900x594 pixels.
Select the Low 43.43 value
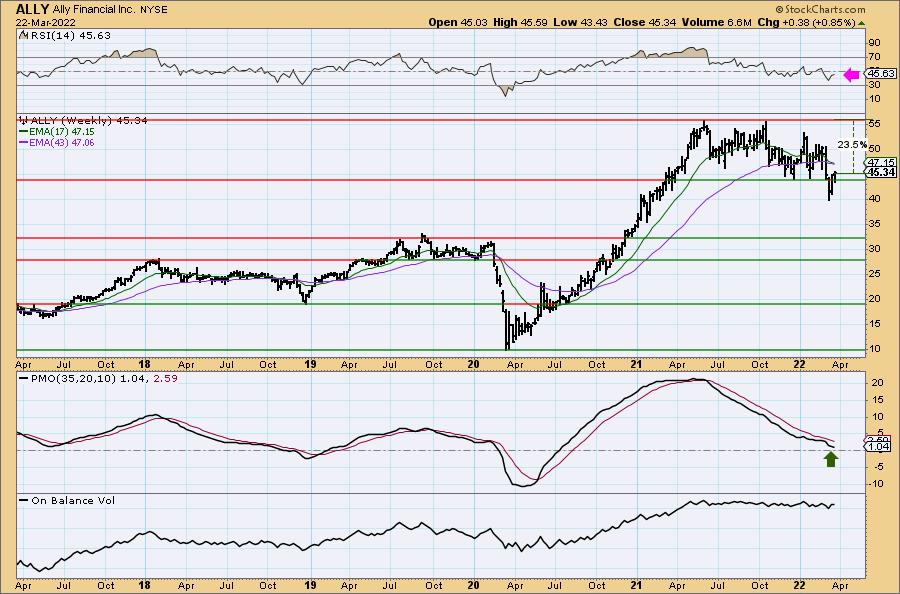coord(580,22)
